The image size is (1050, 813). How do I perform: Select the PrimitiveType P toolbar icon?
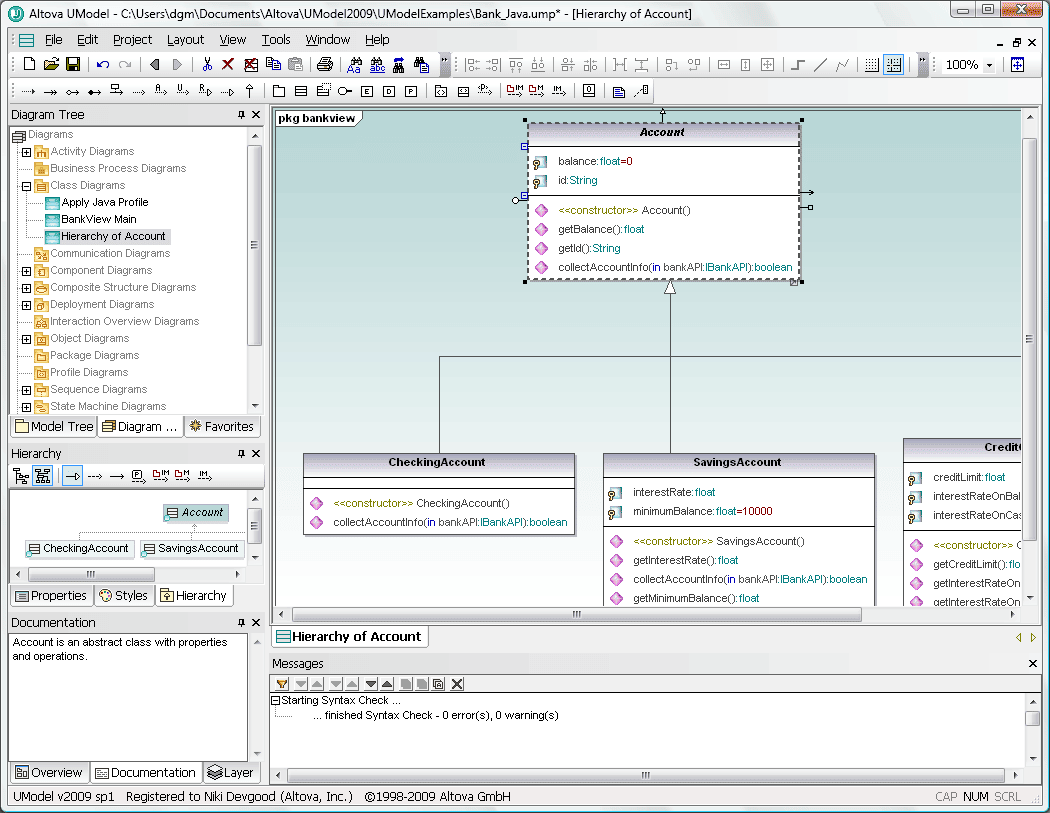click(411, 90)
